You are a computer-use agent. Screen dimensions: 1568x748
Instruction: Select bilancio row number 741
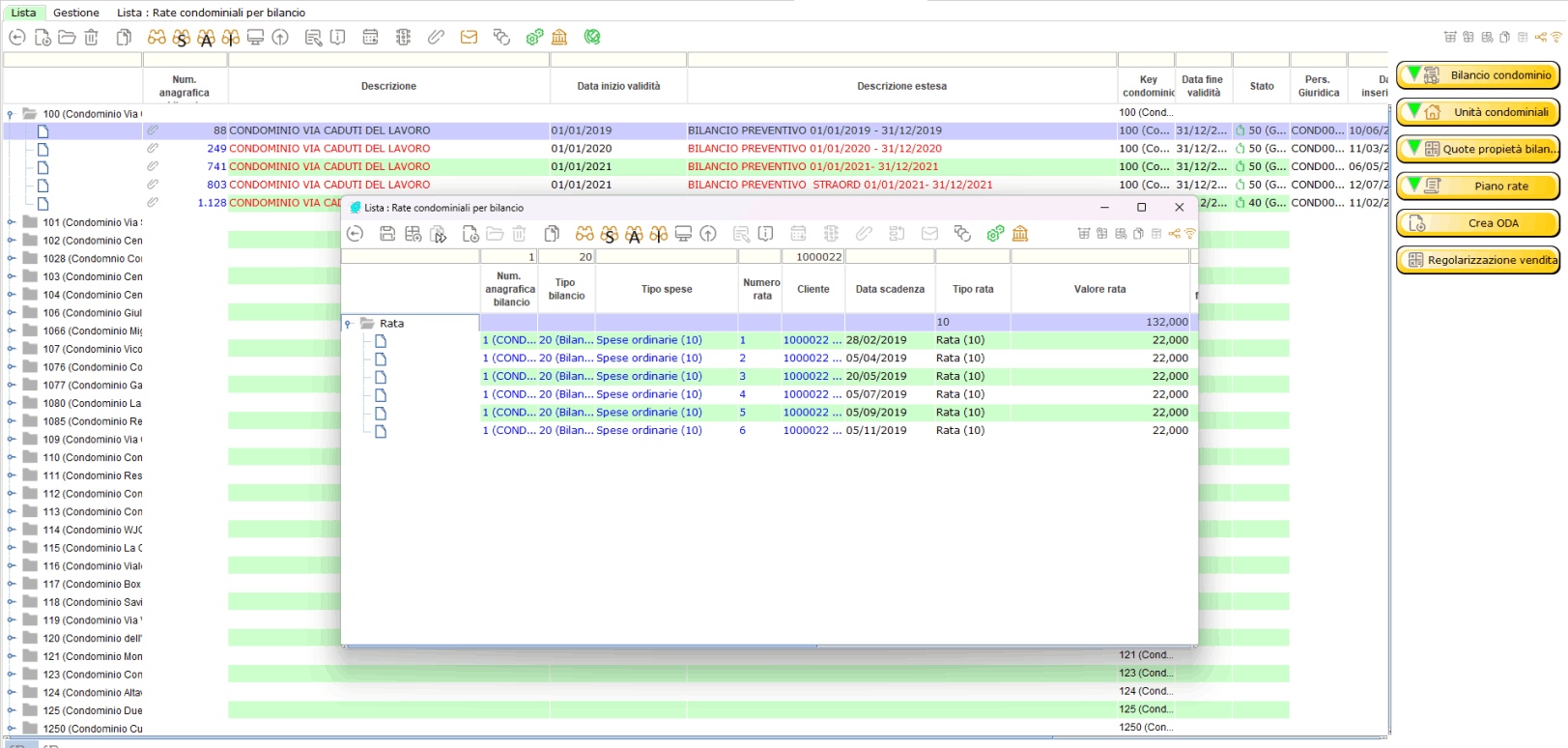[696, 167]
